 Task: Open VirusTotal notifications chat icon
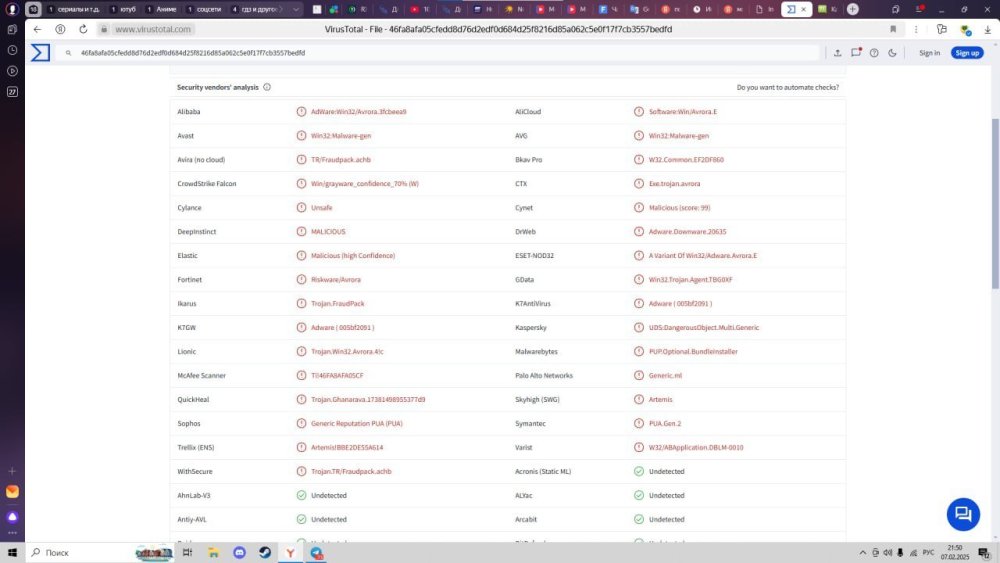point(856,52)
